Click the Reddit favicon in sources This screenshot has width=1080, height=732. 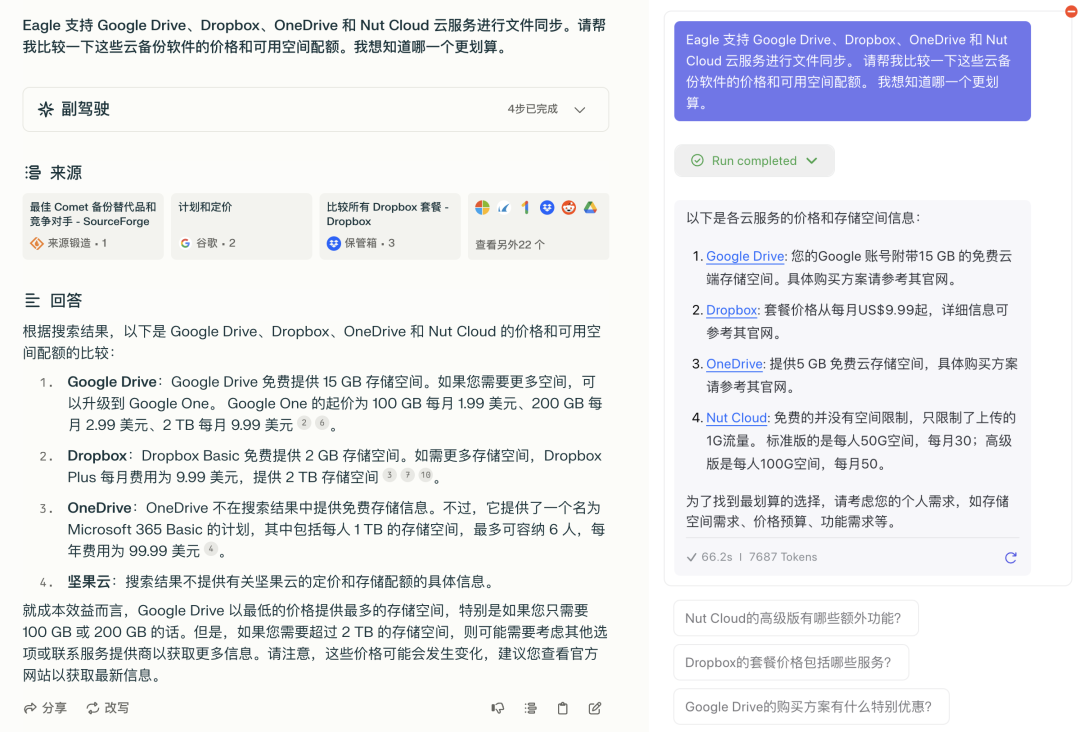click(x=568, y=207)
